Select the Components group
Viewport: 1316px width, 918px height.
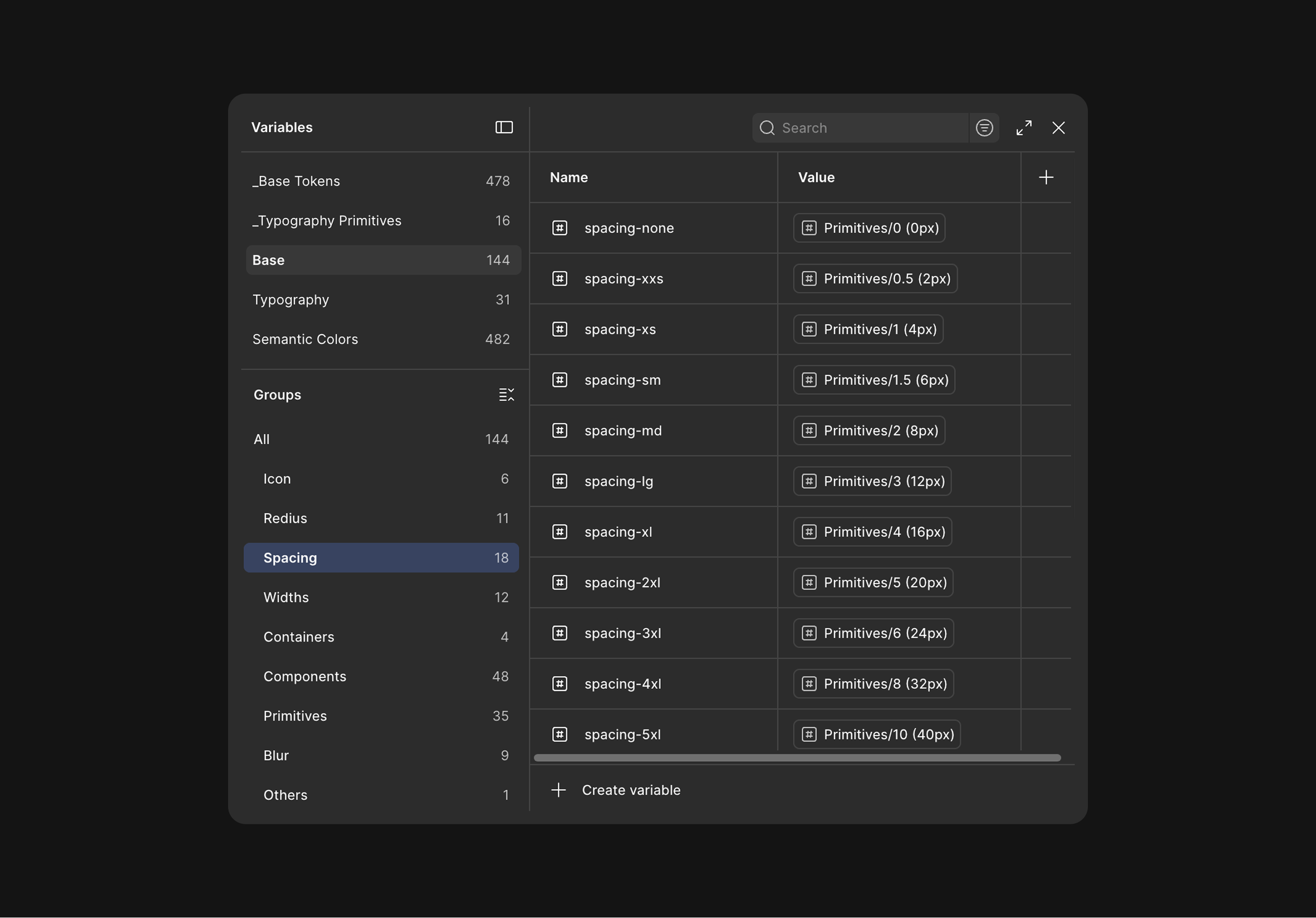[x=381, y=677]
